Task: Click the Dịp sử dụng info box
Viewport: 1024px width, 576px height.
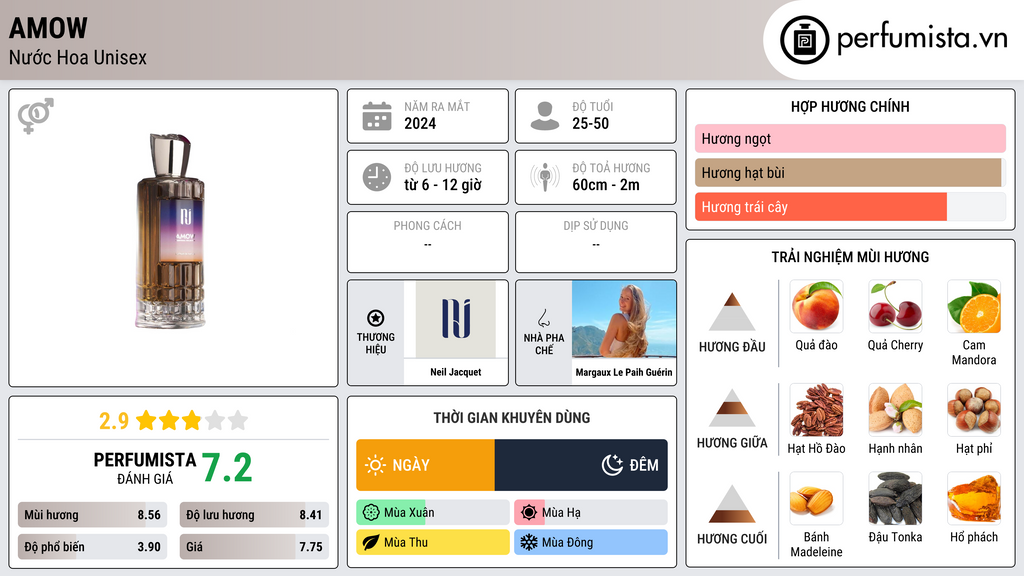Action: click(596, 242)
